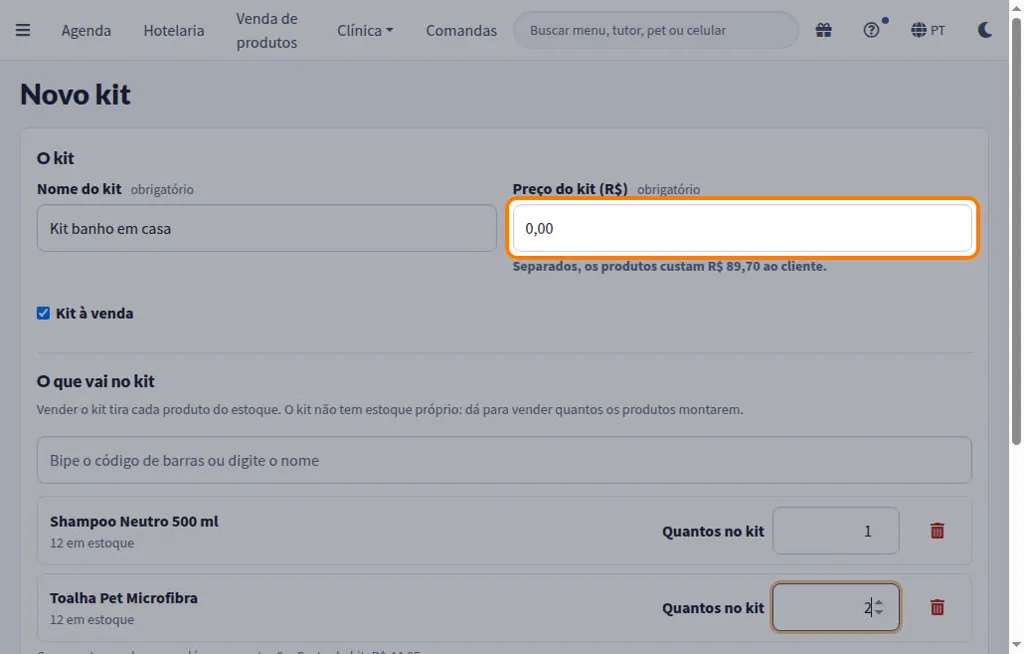Open the Hotelaria menu item
The width and height of the screenshot is (1024, 654).
click(x=174, y=30)
